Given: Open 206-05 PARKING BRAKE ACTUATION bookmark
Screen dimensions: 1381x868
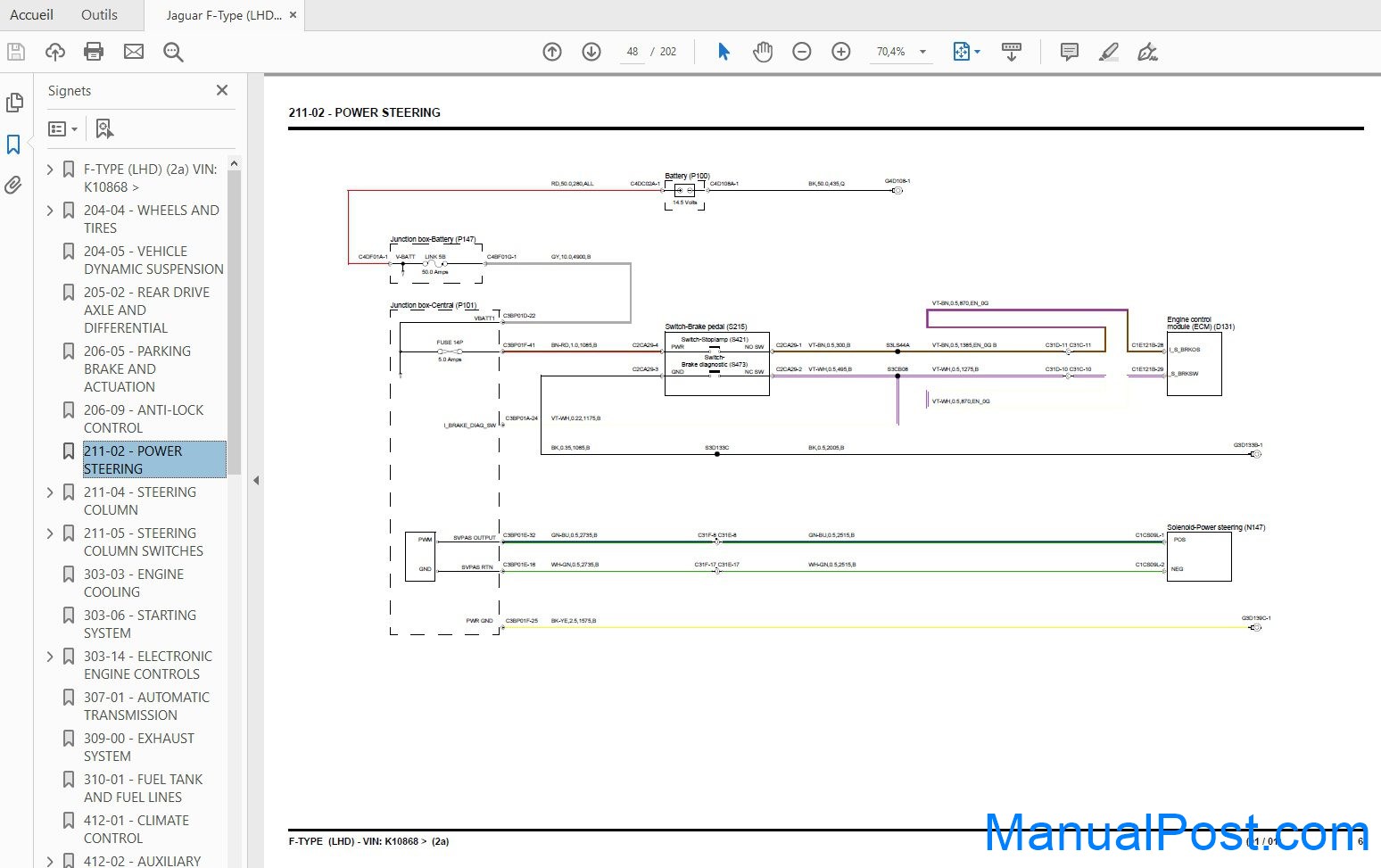Looking at the screenshot, I should 137,368.
